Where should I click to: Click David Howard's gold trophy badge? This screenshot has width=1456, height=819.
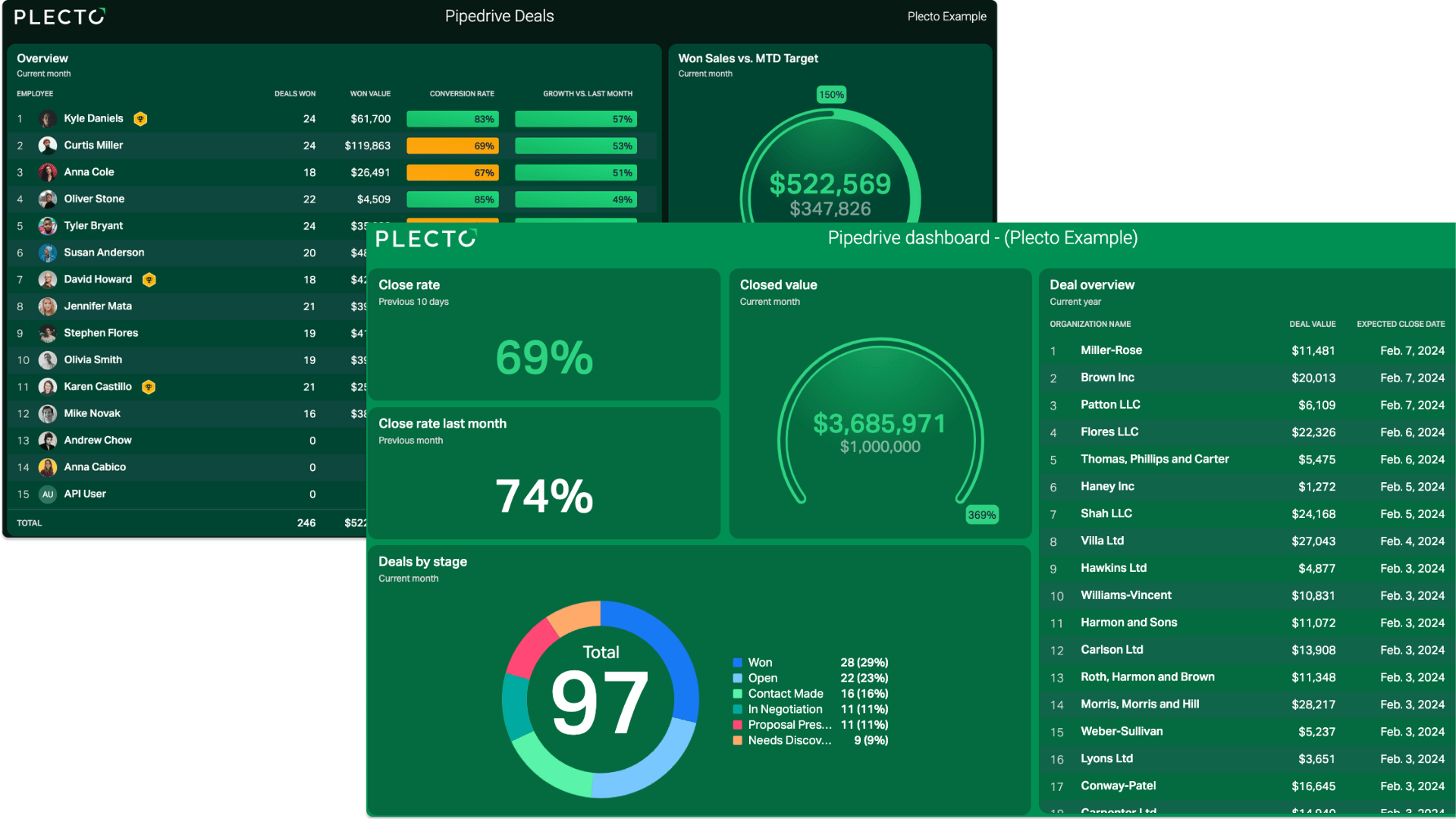tap(149, 280)
